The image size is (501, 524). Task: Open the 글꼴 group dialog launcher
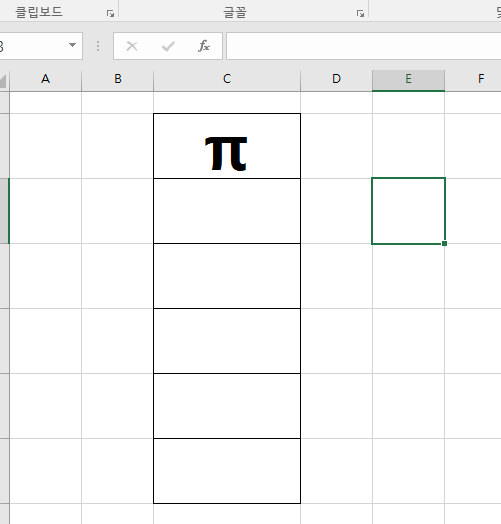pos(360,14)
